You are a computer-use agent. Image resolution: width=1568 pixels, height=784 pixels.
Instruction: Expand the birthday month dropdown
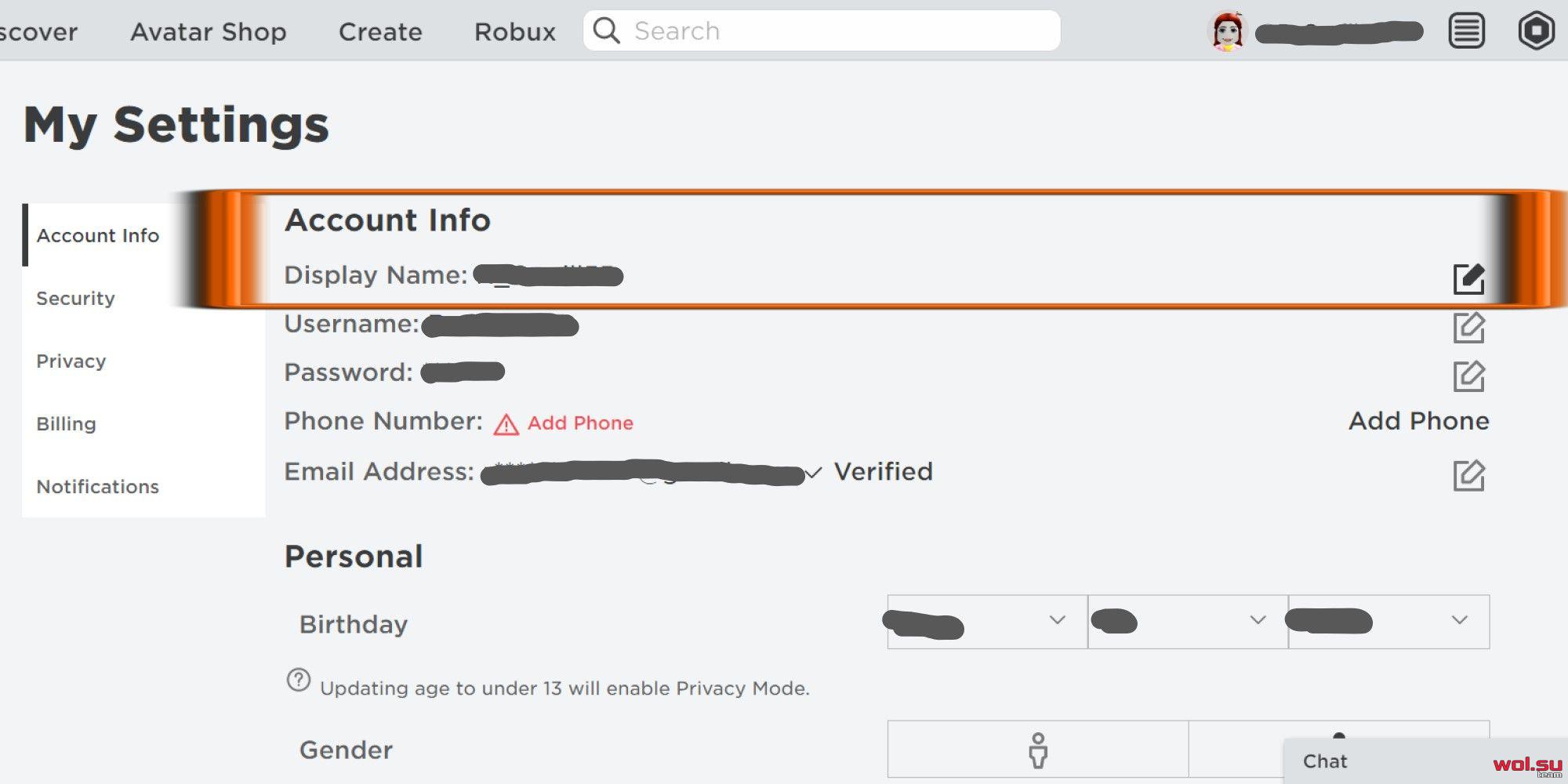987,621
